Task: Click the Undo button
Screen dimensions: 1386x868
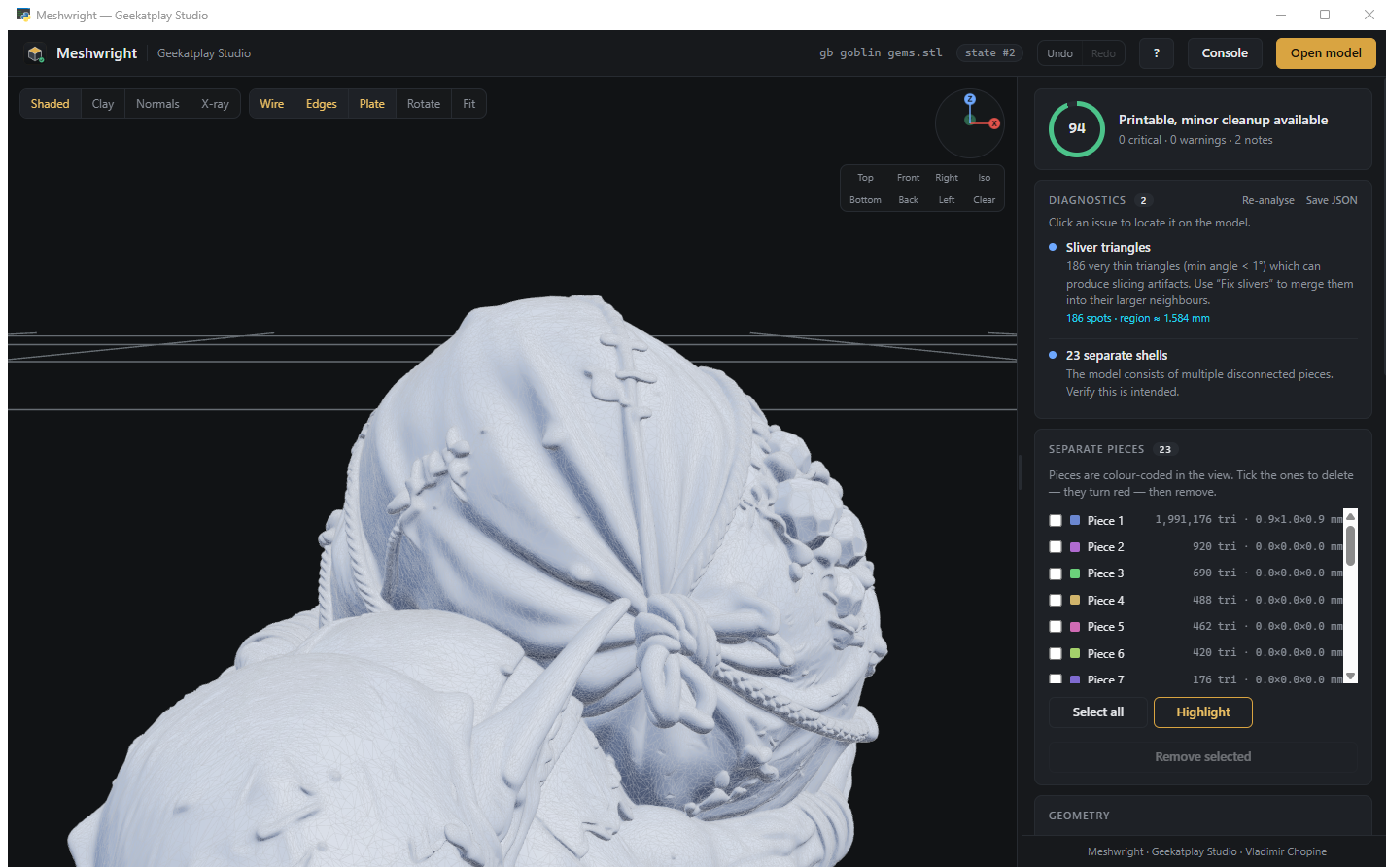Action: point(1059,53)
